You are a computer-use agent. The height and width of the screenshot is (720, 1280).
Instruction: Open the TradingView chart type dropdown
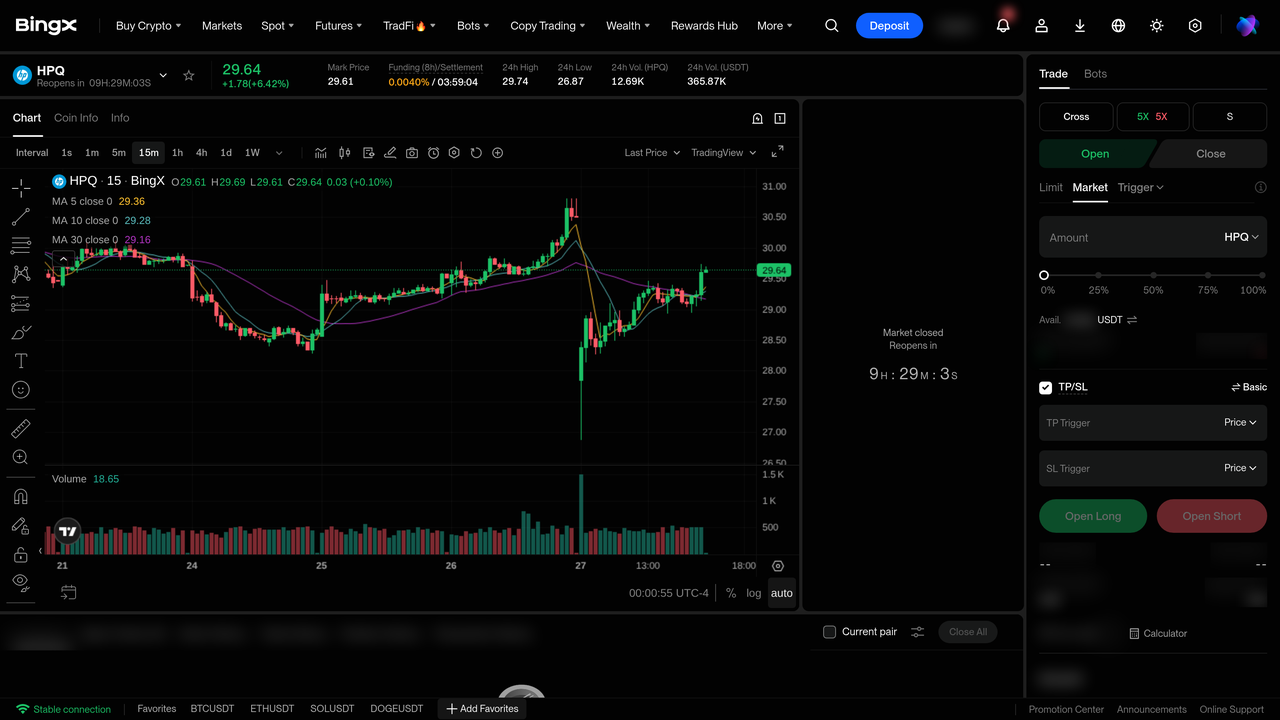point(724,153)
